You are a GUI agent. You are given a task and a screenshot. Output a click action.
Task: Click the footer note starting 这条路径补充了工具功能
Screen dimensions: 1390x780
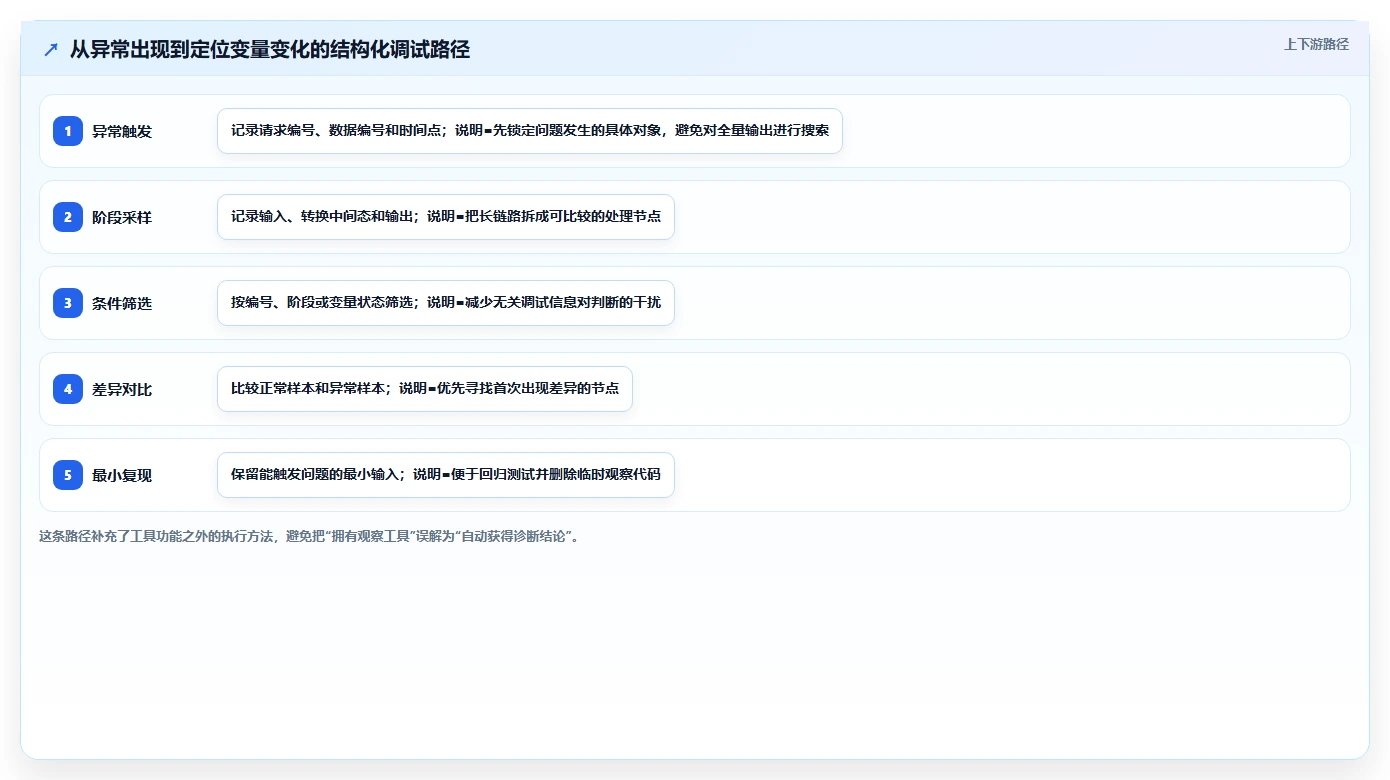[x=309, y=537]
